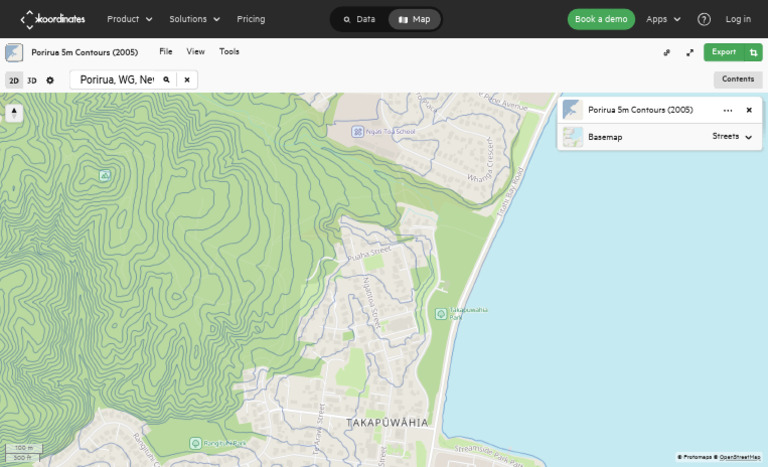Switch to the Map view
The height and width of the screenshot is (467, 768).
pyautogui.click(x=414, y=19)
